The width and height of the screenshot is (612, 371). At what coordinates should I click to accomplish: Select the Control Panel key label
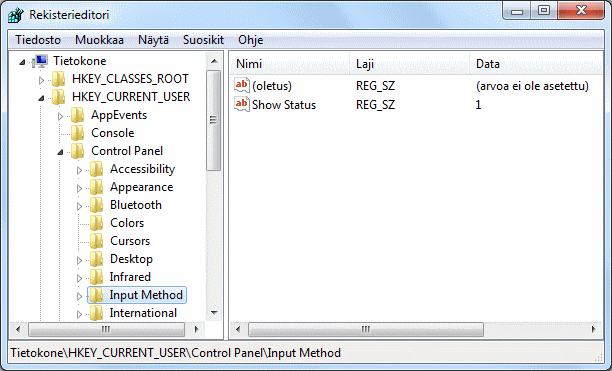click(127, 151)
